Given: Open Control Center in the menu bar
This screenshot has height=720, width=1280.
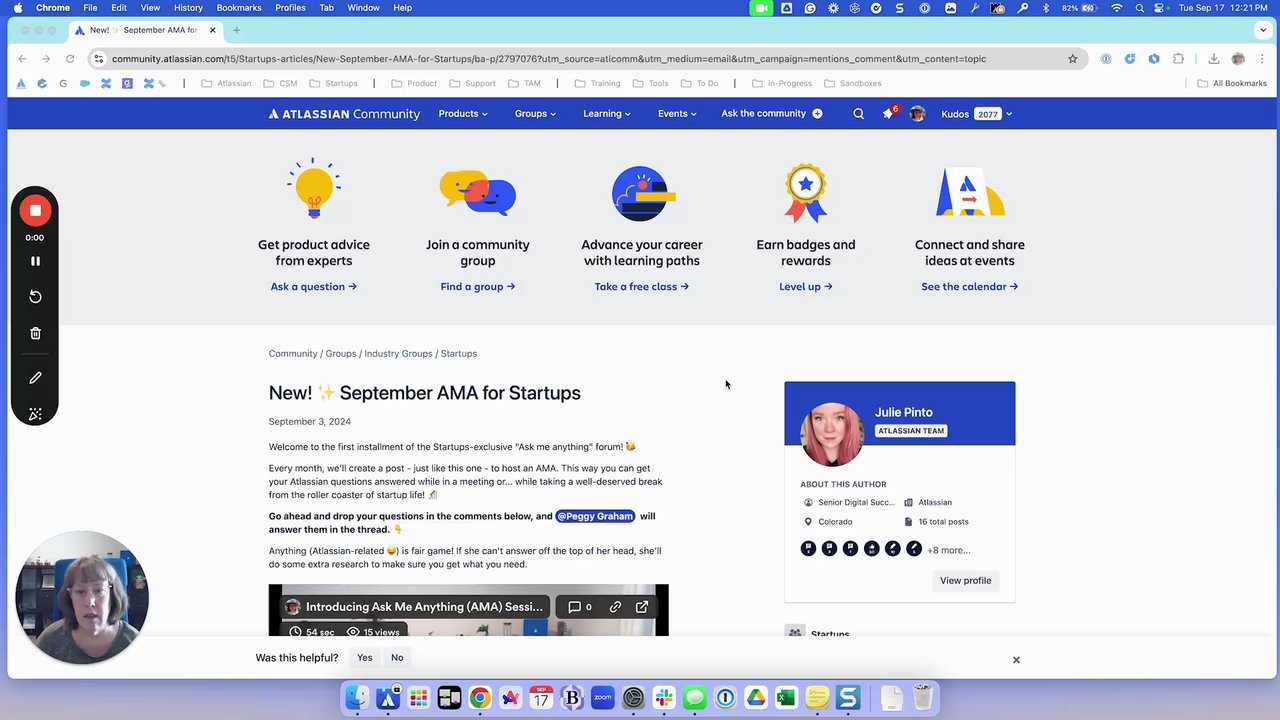Looking at the screenshot, I should [x=1161, y=8].
